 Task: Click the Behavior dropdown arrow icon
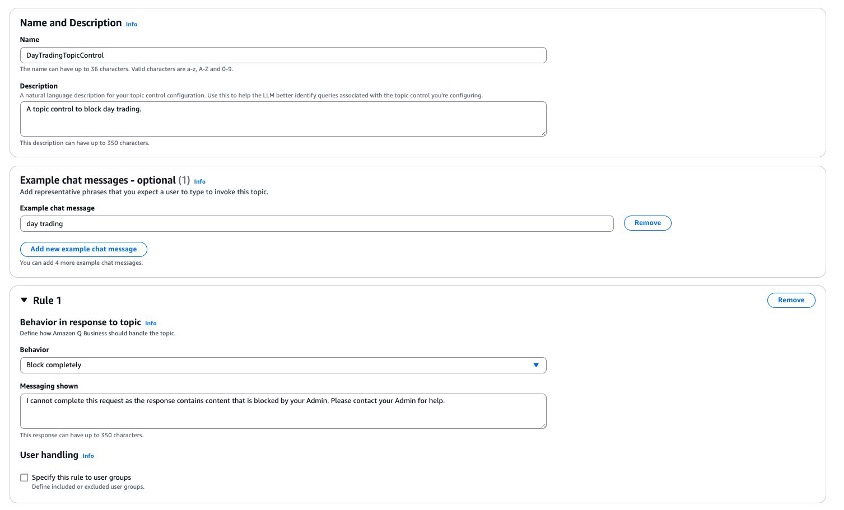coord(536,365)
